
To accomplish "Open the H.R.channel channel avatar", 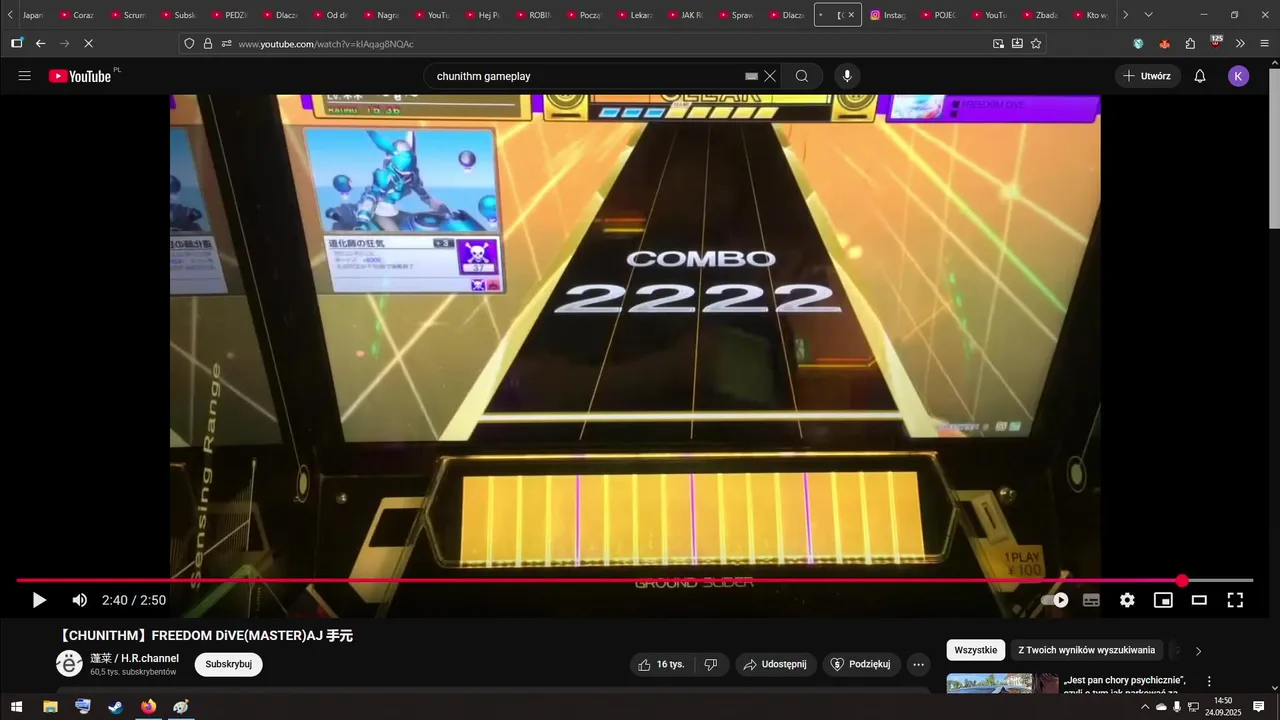I will [69, 664].
